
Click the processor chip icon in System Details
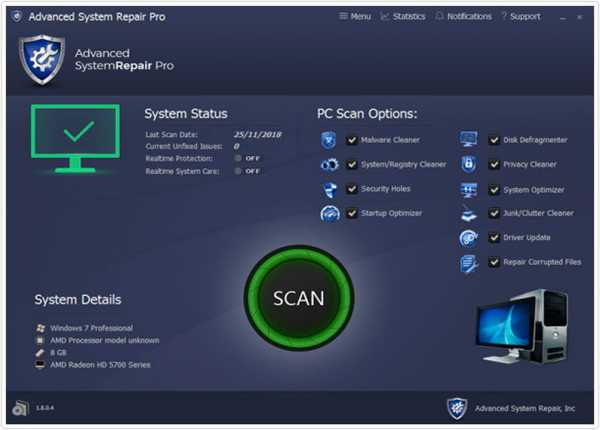[40, 340]
